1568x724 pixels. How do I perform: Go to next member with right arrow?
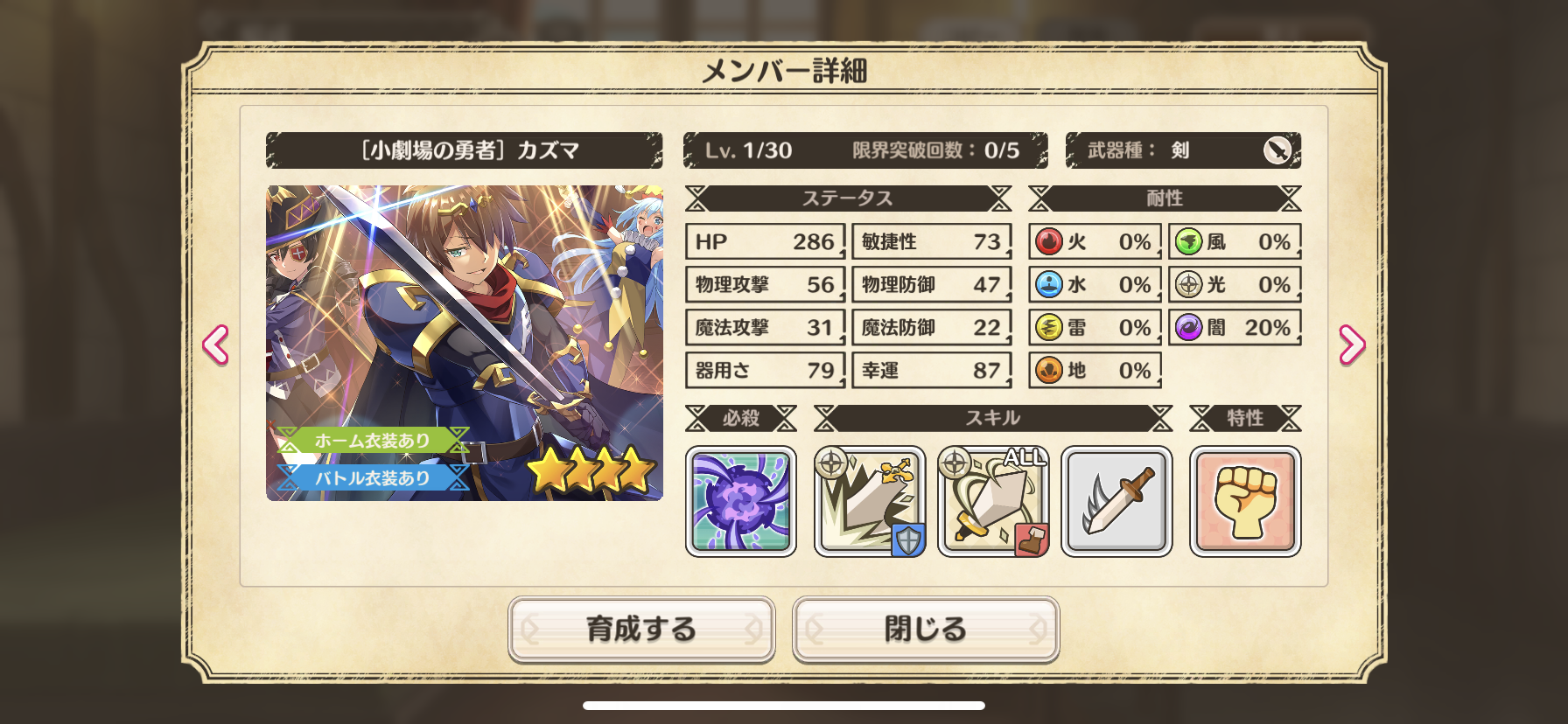(x=1351, y=345)
